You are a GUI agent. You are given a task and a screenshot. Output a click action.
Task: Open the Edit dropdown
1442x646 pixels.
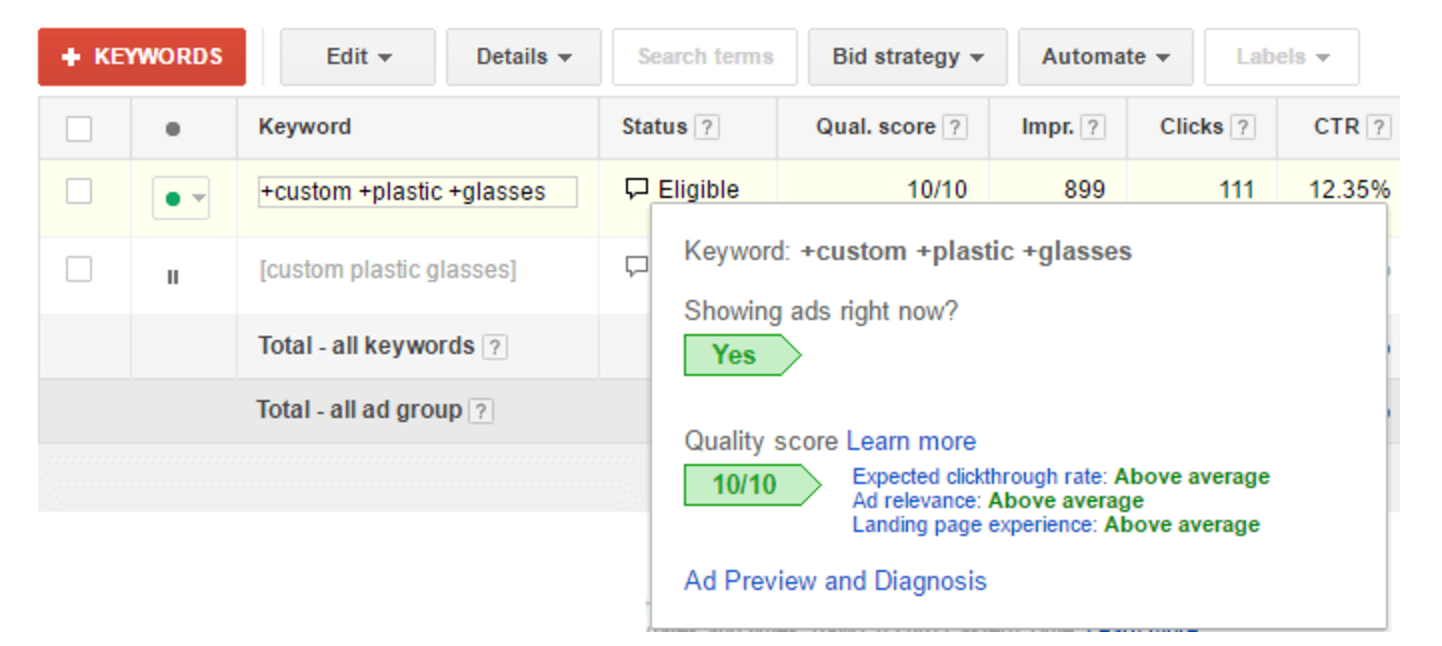point(357,57)
